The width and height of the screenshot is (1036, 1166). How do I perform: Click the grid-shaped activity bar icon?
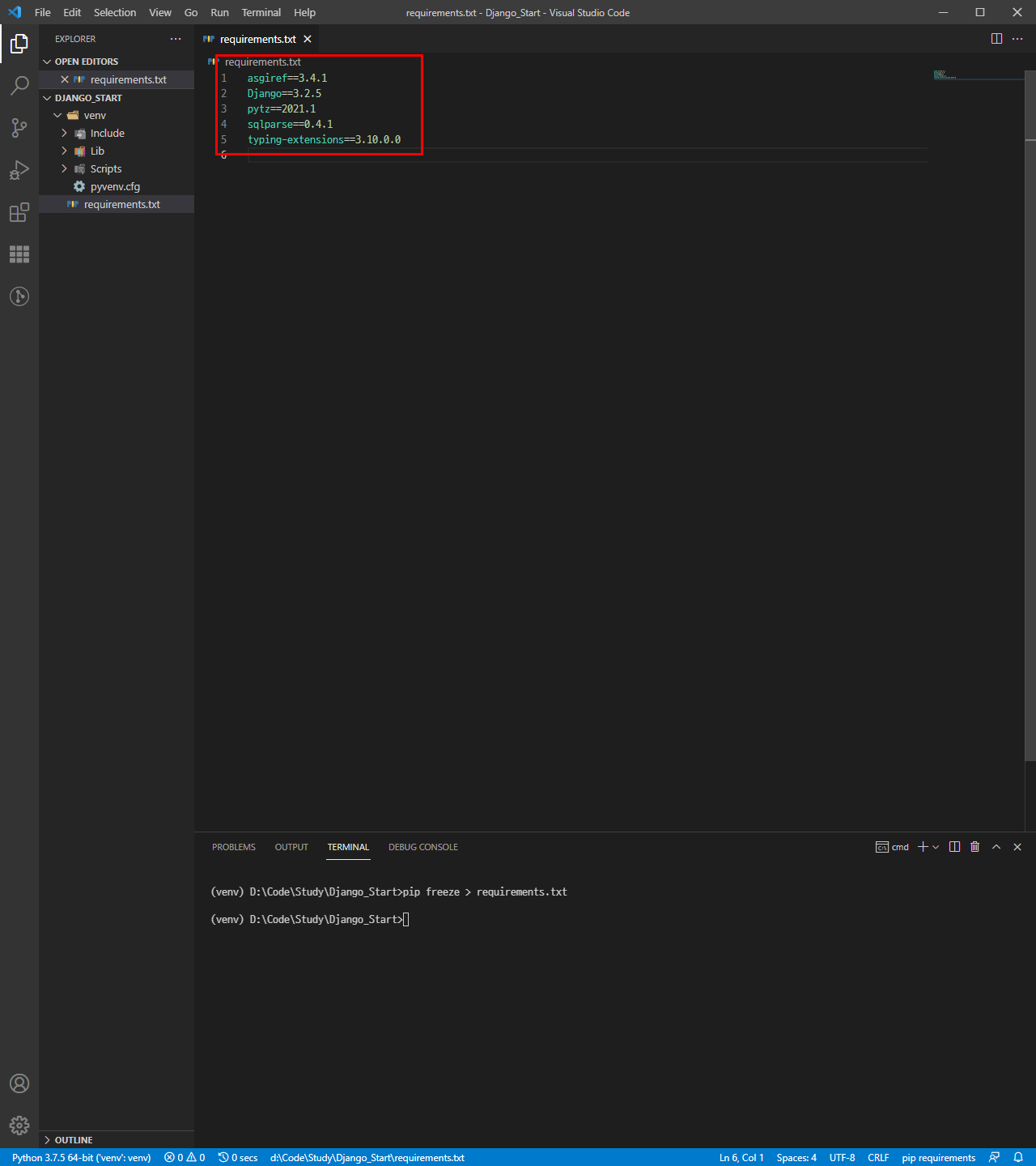[x=19, y=254]
